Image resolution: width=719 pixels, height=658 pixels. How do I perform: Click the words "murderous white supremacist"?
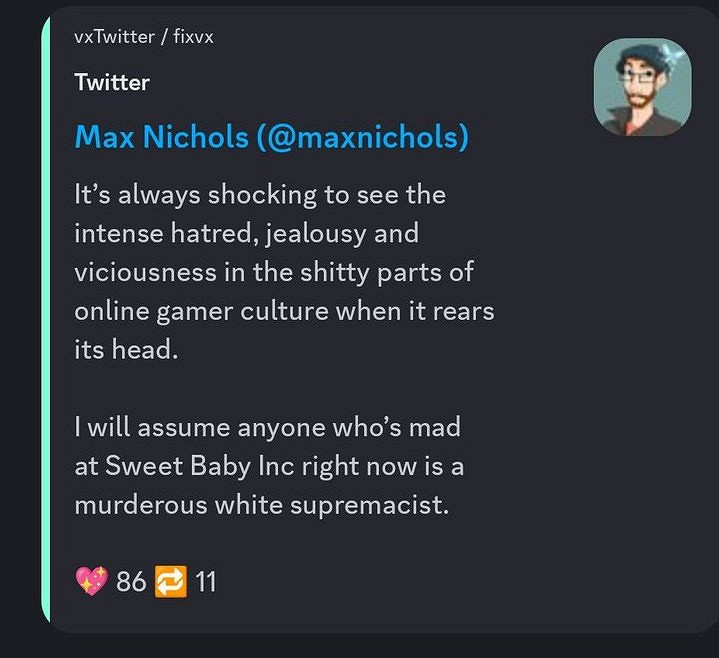pyautogui.click(x=261, y=505)
